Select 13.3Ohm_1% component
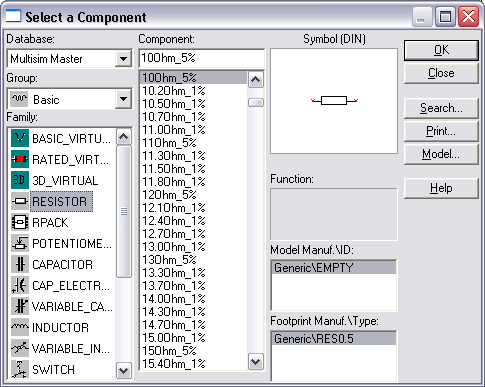485x387 pixels. (193, 273)
